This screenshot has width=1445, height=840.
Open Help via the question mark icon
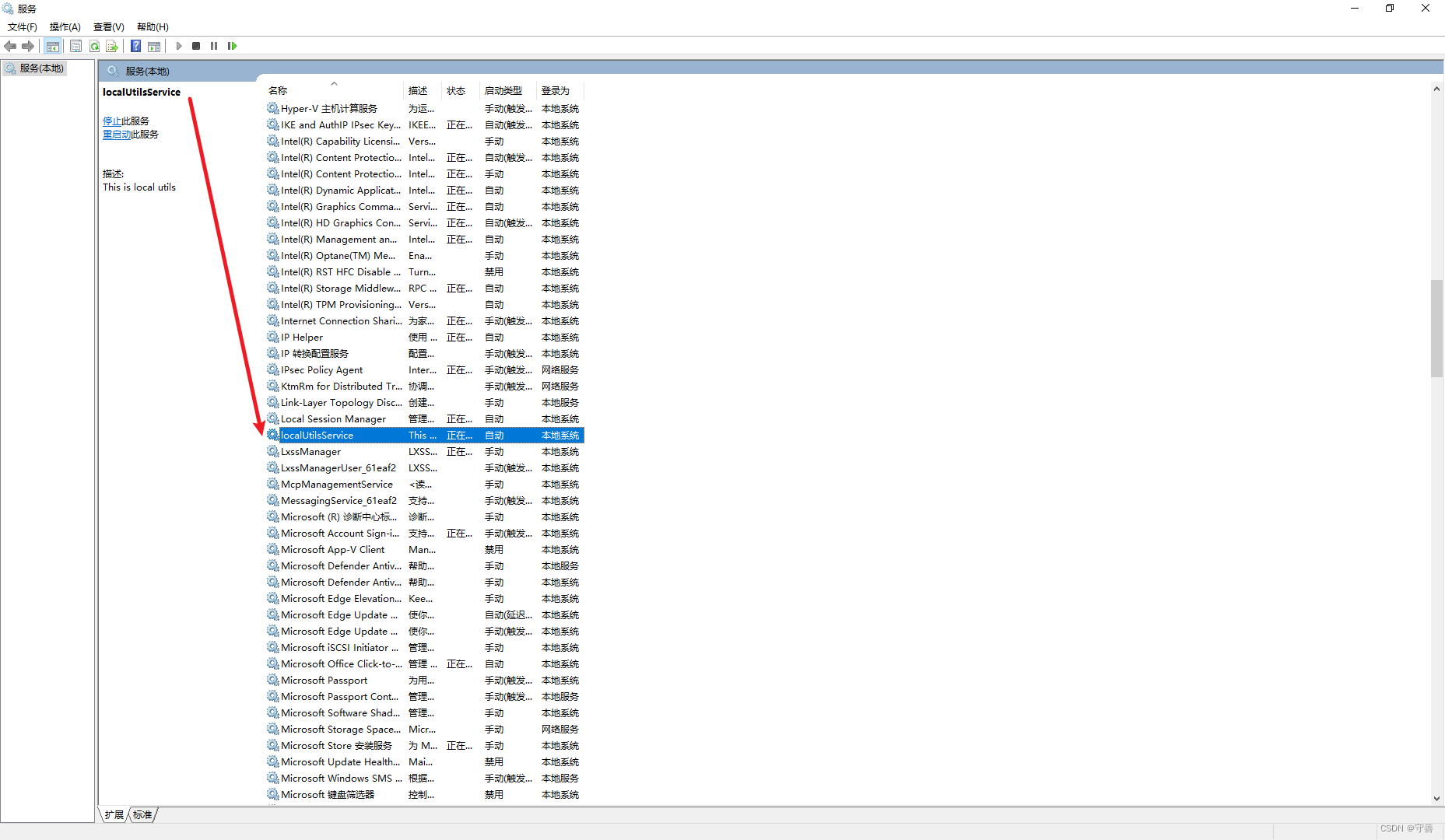point(135,46)
